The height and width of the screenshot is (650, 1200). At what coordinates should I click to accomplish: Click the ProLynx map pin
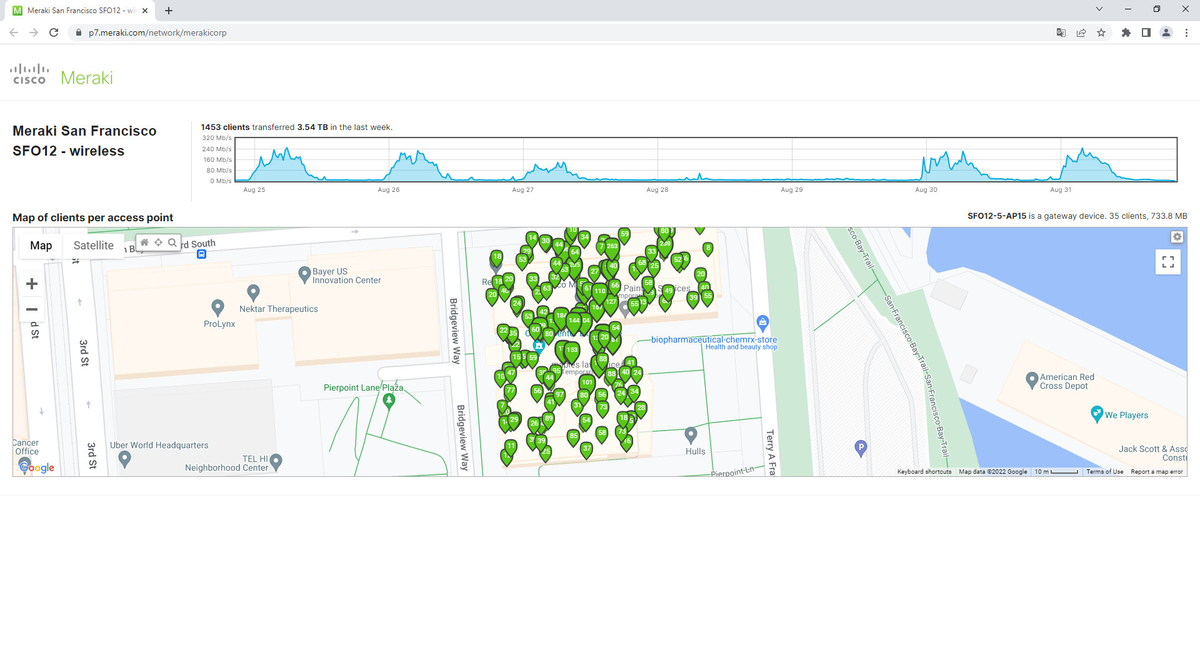[218, 308]
